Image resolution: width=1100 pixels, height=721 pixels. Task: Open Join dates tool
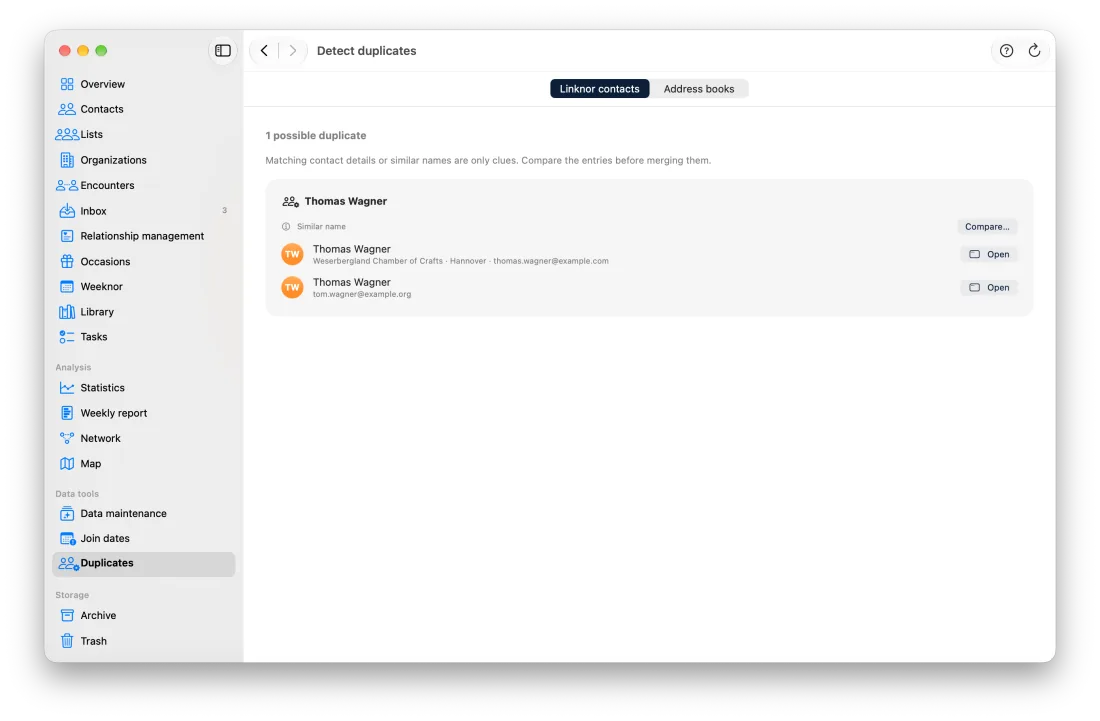coord(143,539)
